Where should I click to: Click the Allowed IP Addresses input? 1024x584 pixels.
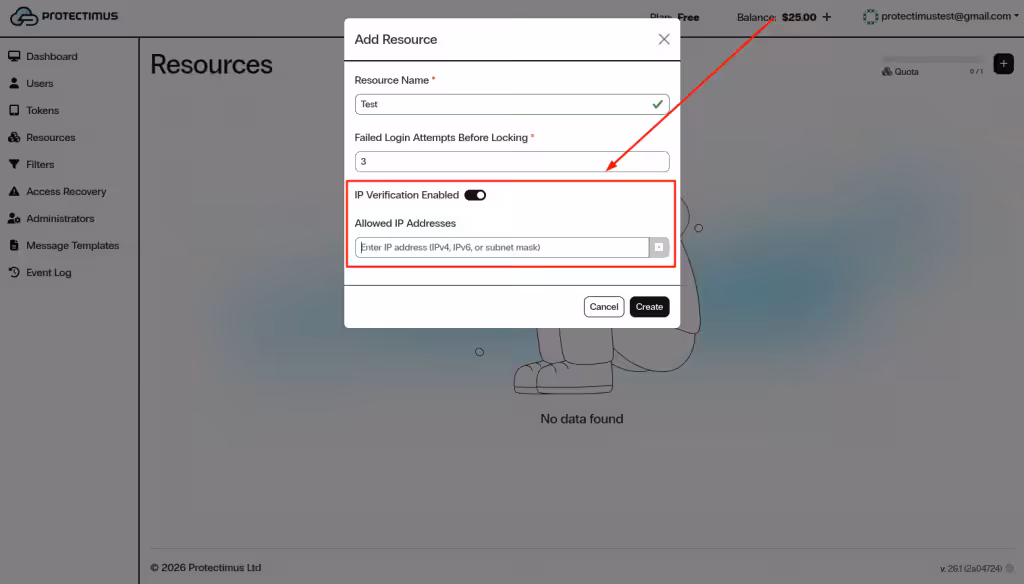tap(502, 247)
